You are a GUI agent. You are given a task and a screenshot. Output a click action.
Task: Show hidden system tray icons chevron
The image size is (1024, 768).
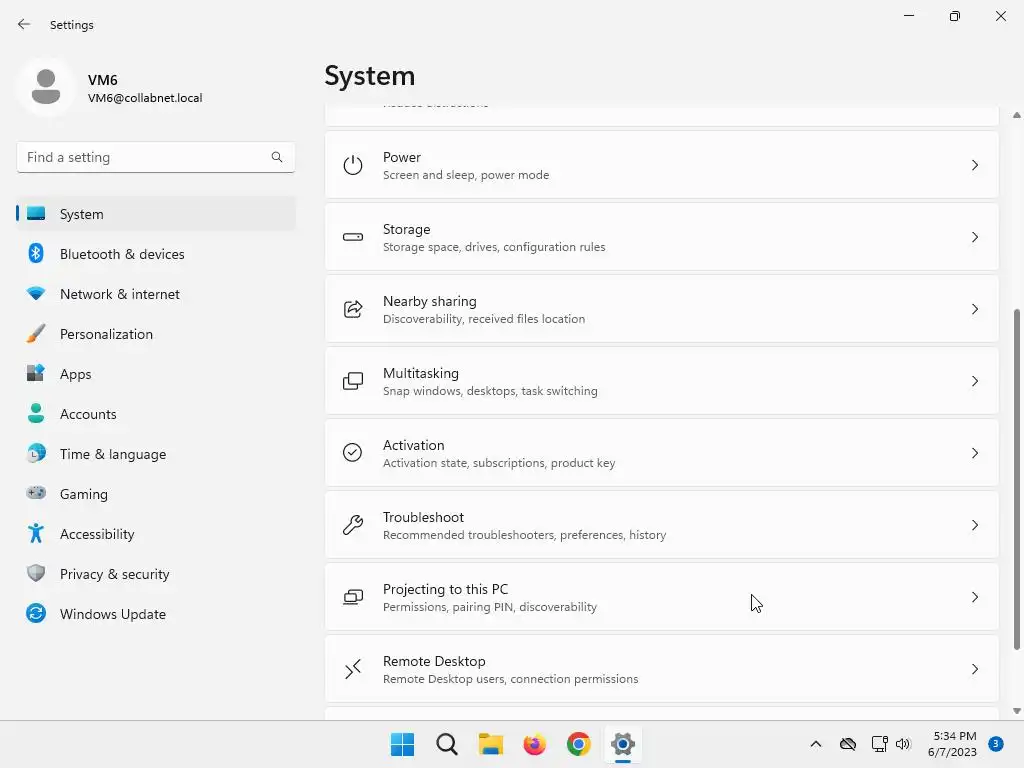click(x=816, y=744)
